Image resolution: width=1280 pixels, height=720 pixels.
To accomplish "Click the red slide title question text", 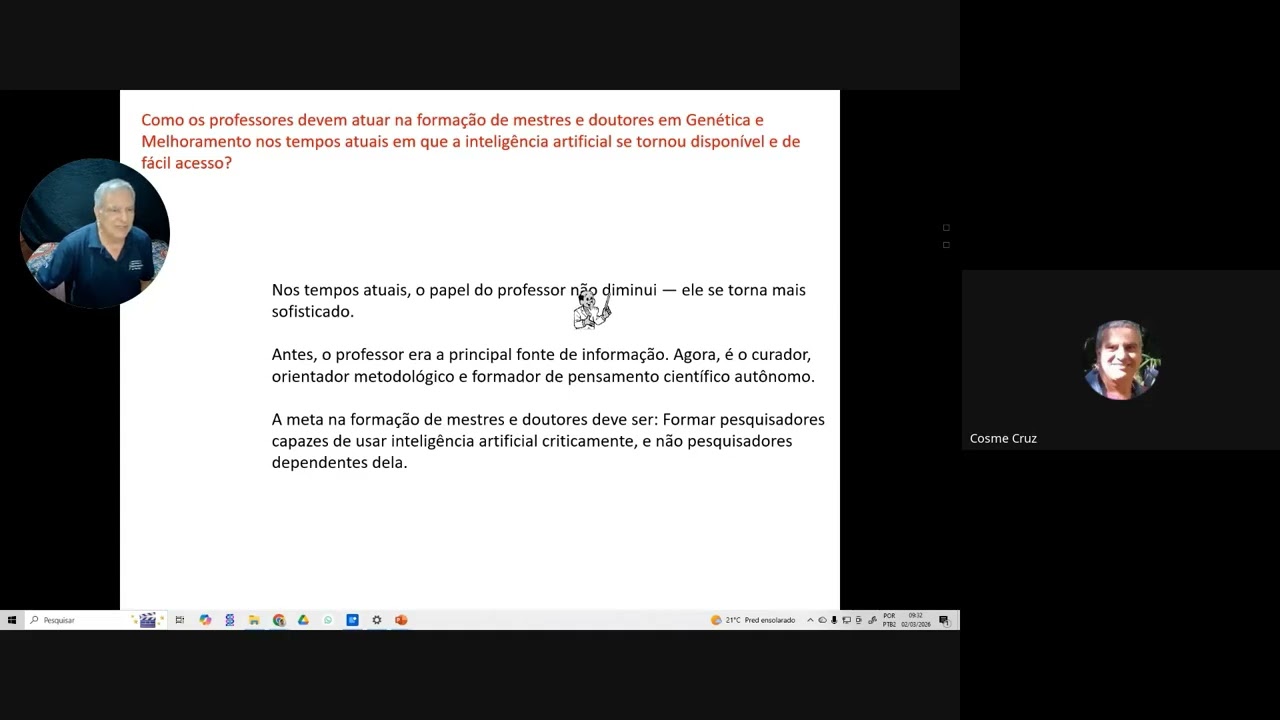I will [470, 141].
